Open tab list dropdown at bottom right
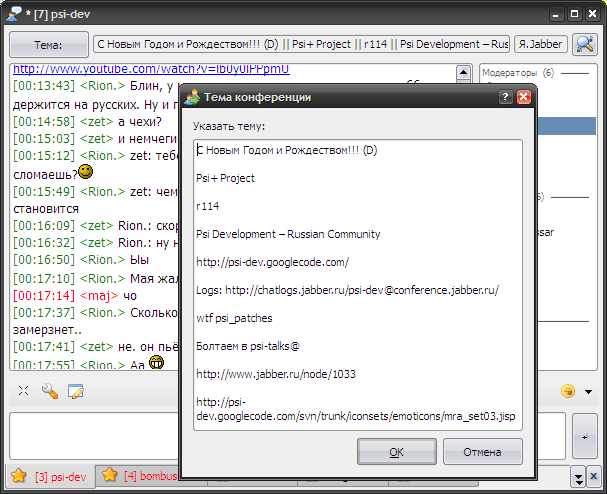 click(579, 476)
